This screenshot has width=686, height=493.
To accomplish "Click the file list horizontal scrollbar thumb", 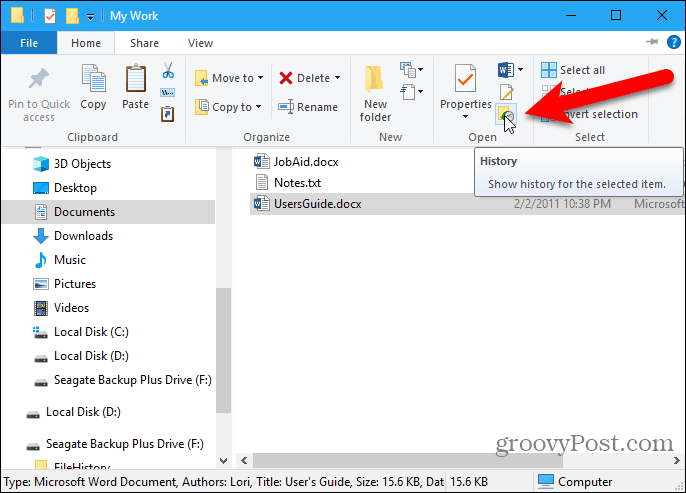I will (408, 461).
